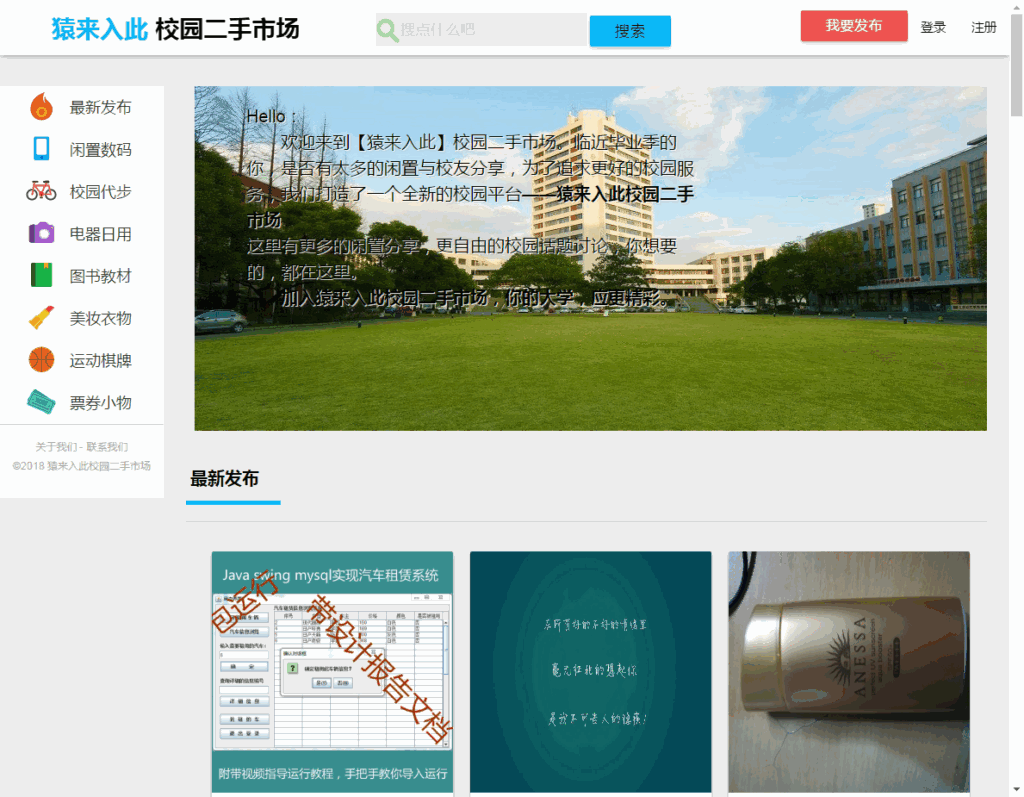Click the 美妆衣物 brush icon

[x=41, y=317]
